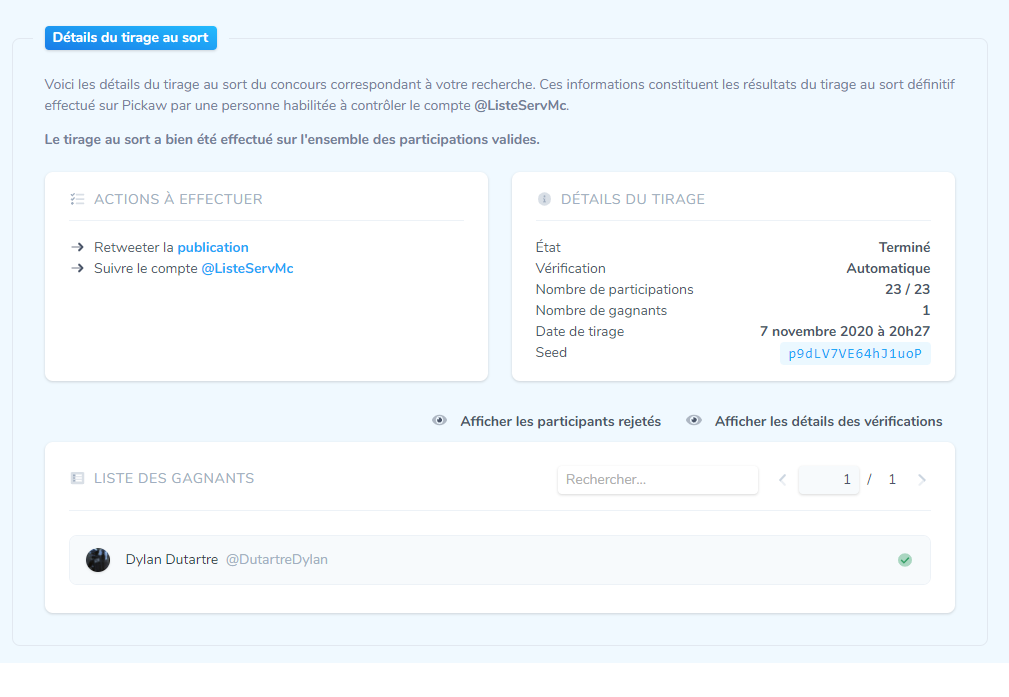
Task: Click the seed code p9dLV7VE64hJ1uoP
Action: tap(855, 353)
